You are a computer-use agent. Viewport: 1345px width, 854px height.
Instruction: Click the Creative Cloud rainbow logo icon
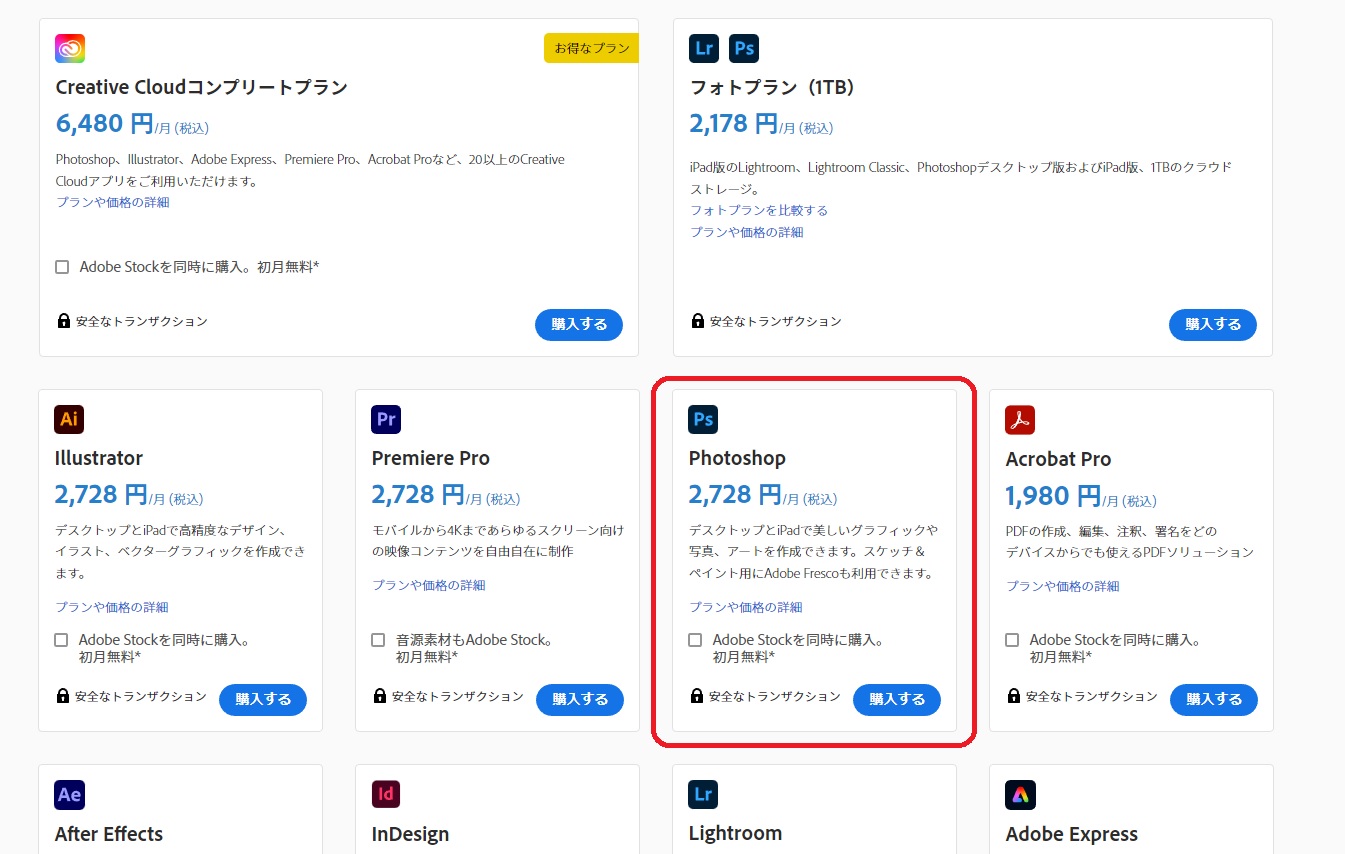[x=70, y=48]
